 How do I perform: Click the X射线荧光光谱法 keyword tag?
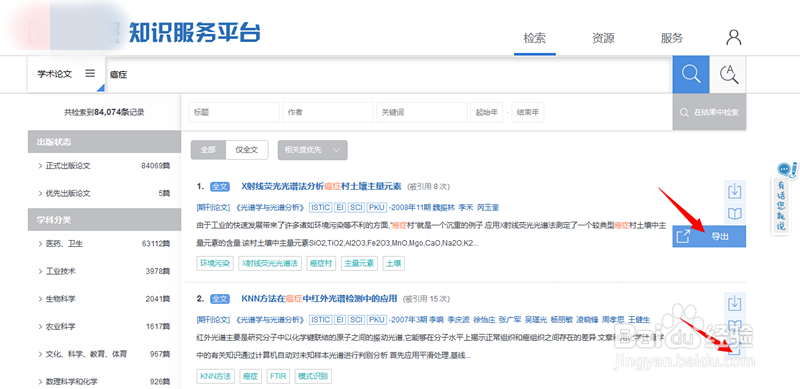pyautogui.click(x=270, y=263)
